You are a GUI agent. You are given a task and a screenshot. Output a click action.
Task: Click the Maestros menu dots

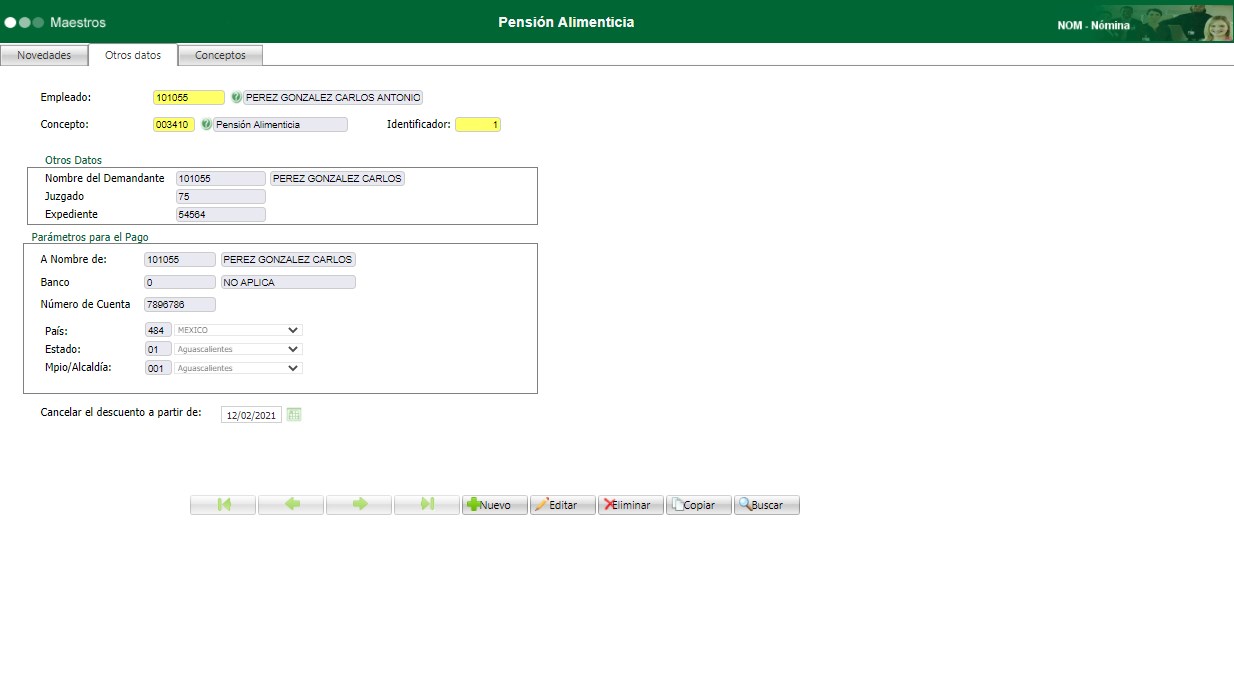[24, 22]
